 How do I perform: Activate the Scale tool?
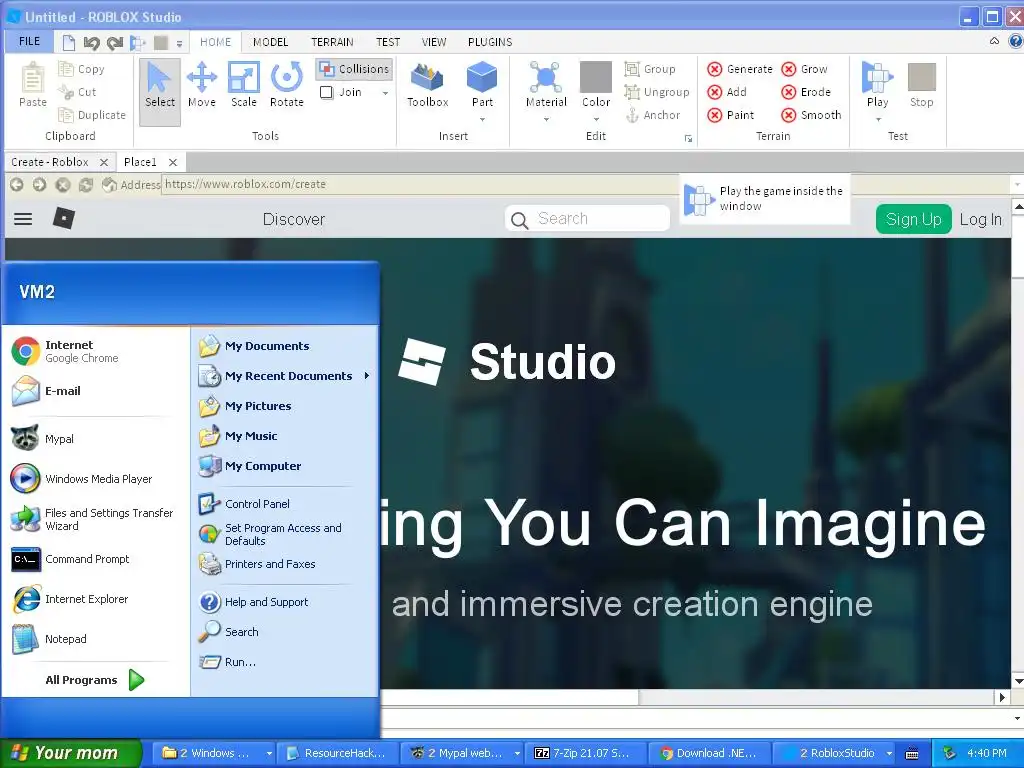244,85
